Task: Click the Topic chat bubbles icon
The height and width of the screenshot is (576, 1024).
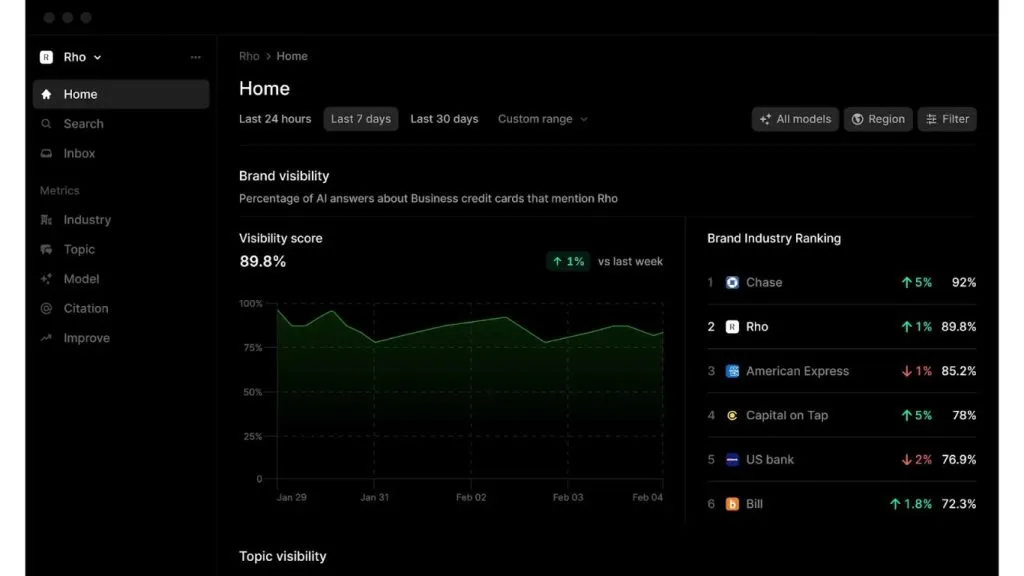Action: (46, 249)
